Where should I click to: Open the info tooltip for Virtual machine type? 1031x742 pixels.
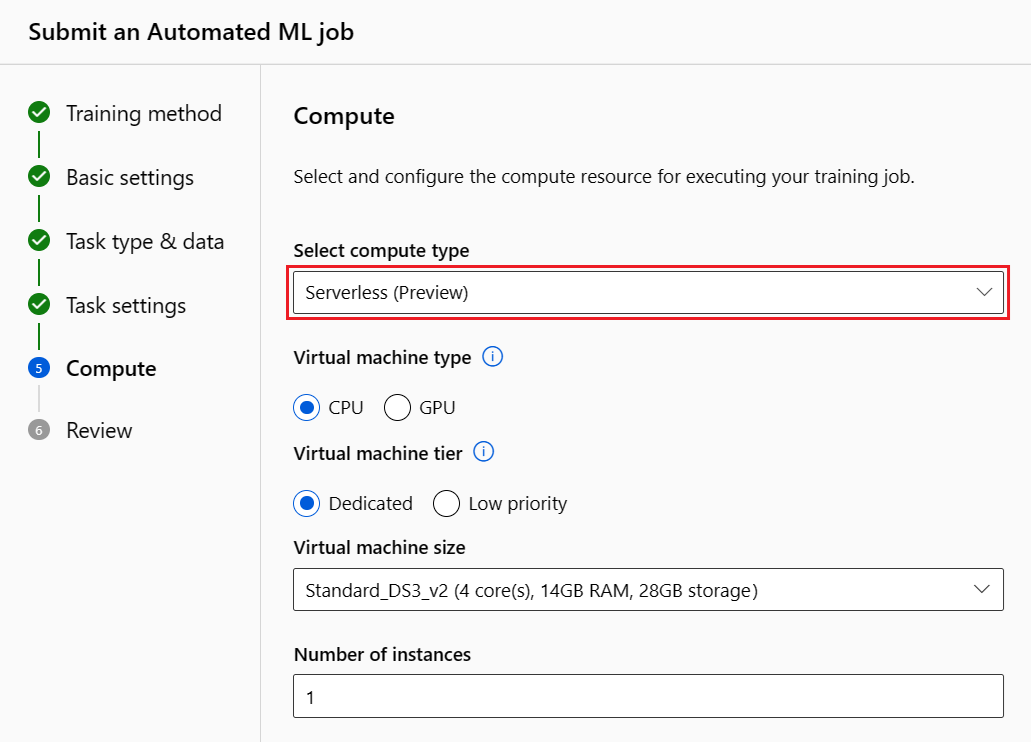coord(492,357)
